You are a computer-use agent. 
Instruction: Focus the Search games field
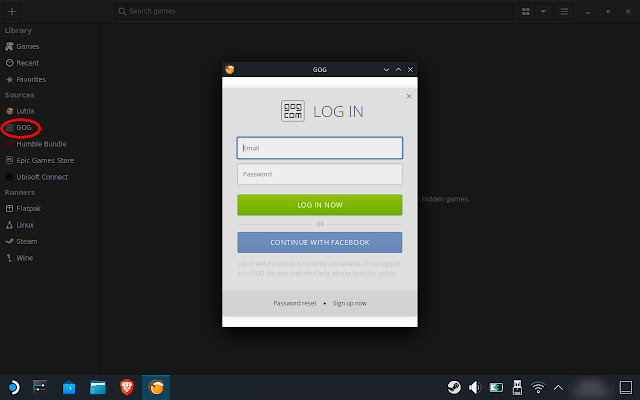click(x=313, y=11)
